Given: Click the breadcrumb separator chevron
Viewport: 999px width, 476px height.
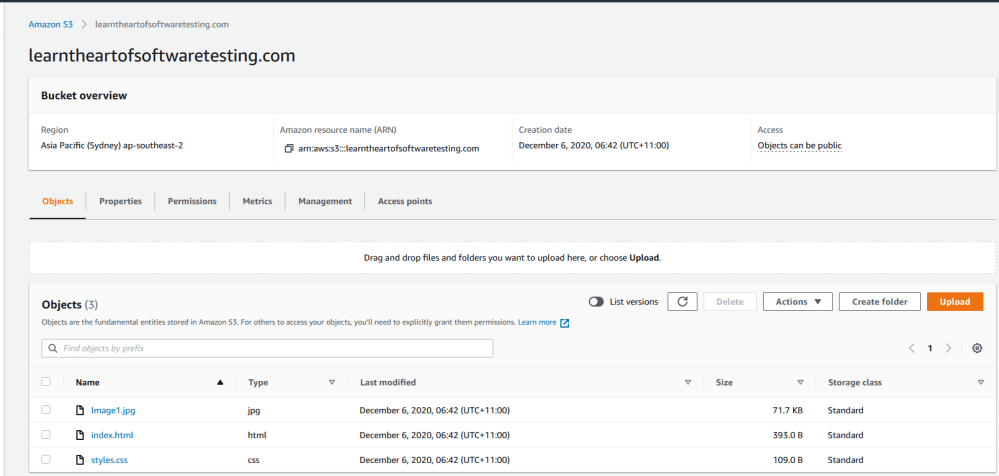Looking at the screenshot, I should [84, 24].
